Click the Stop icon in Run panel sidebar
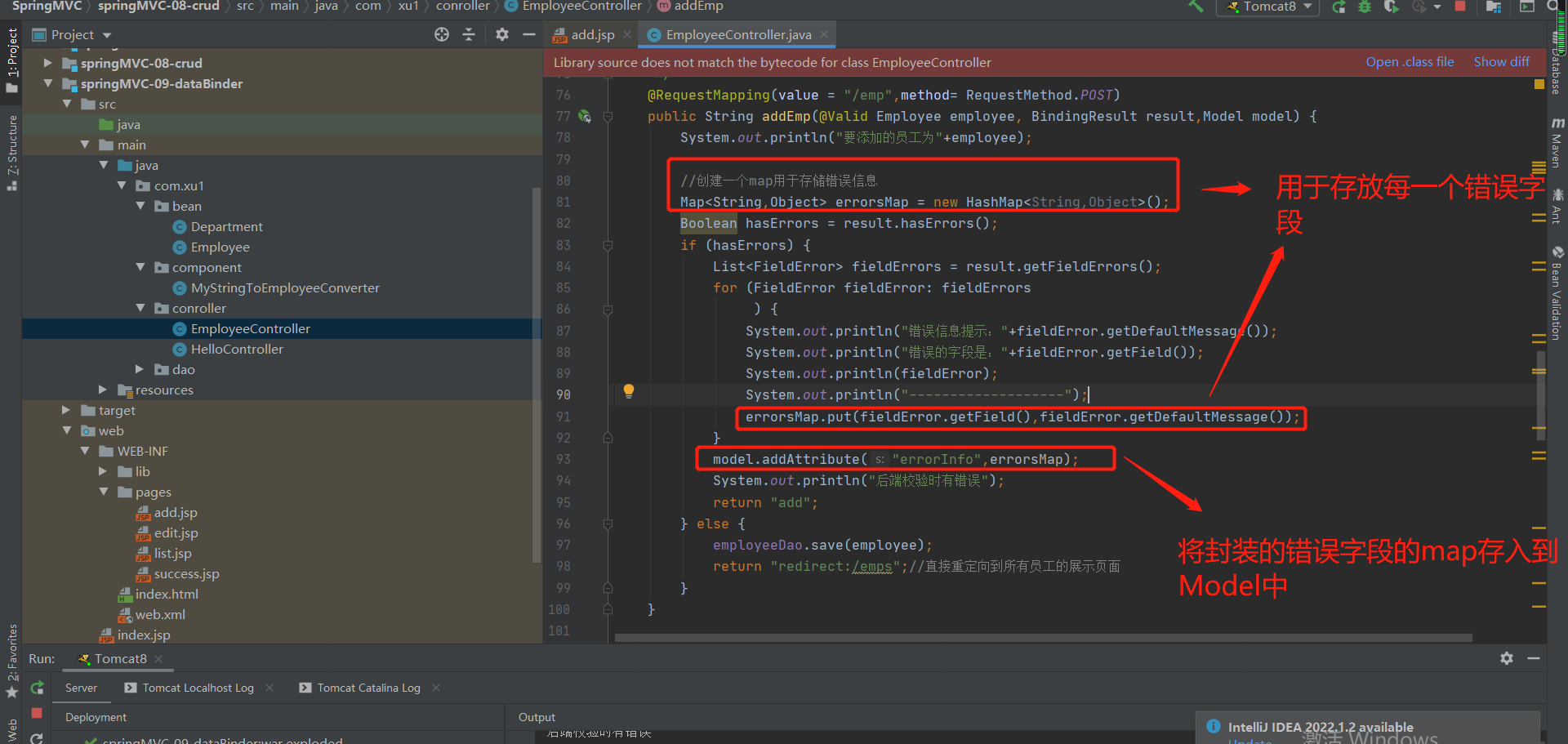The height and width of the screenshot is (744, 1568). point(37,713)
